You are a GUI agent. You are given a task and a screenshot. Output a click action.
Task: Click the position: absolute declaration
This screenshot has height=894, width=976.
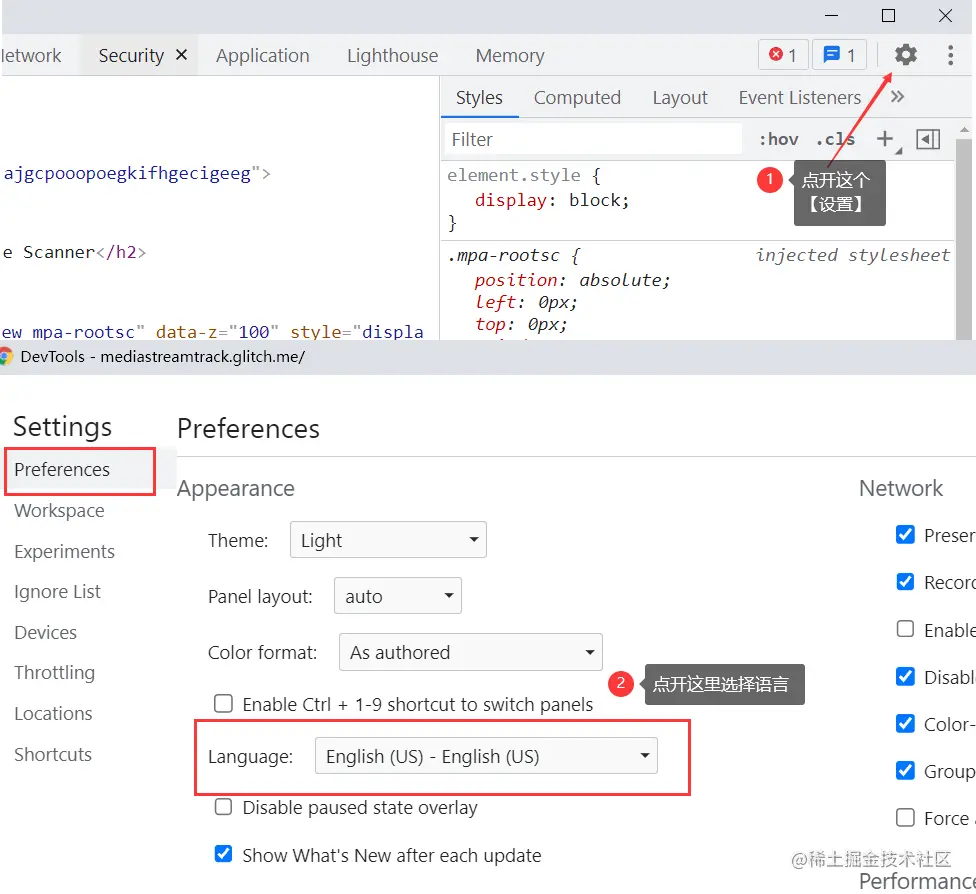click(572, 280)
